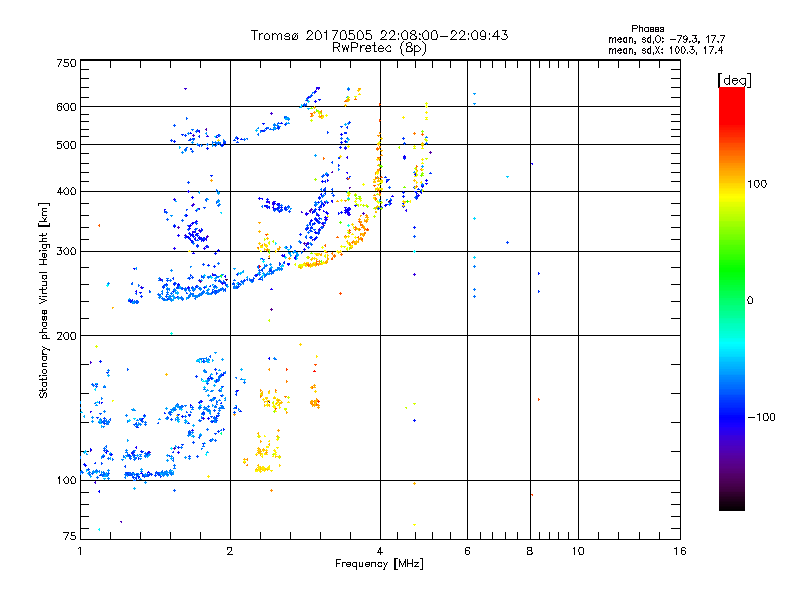Click the "Phases" statistics heading
The image size is (800, 600).
tap(647, 29)
